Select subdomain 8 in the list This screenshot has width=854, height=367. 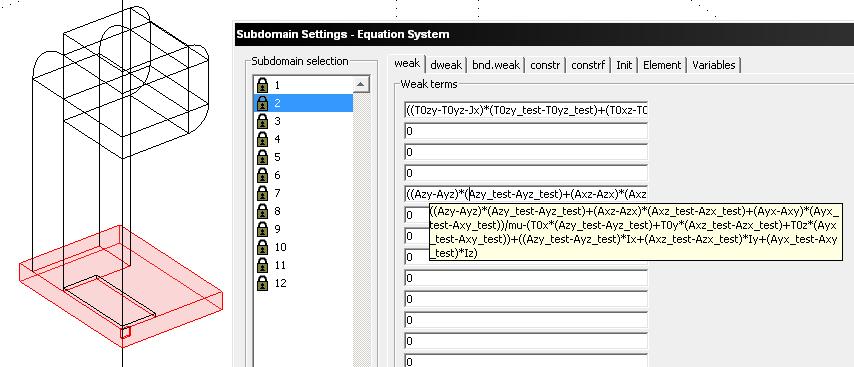pyautogui.click(x=303, y=211)
